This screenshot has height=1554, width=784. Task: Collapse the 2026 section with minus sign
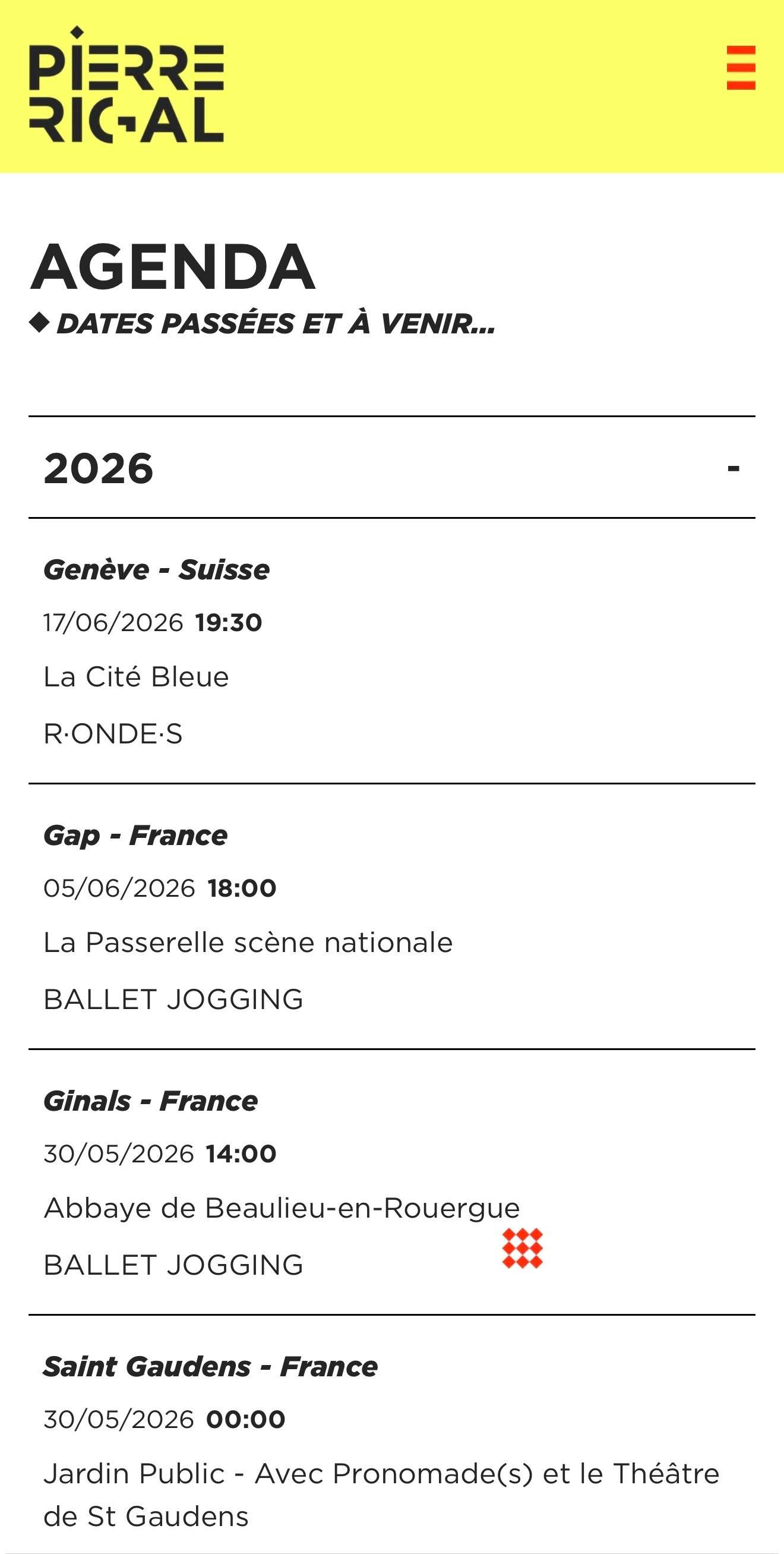[734, 468]
